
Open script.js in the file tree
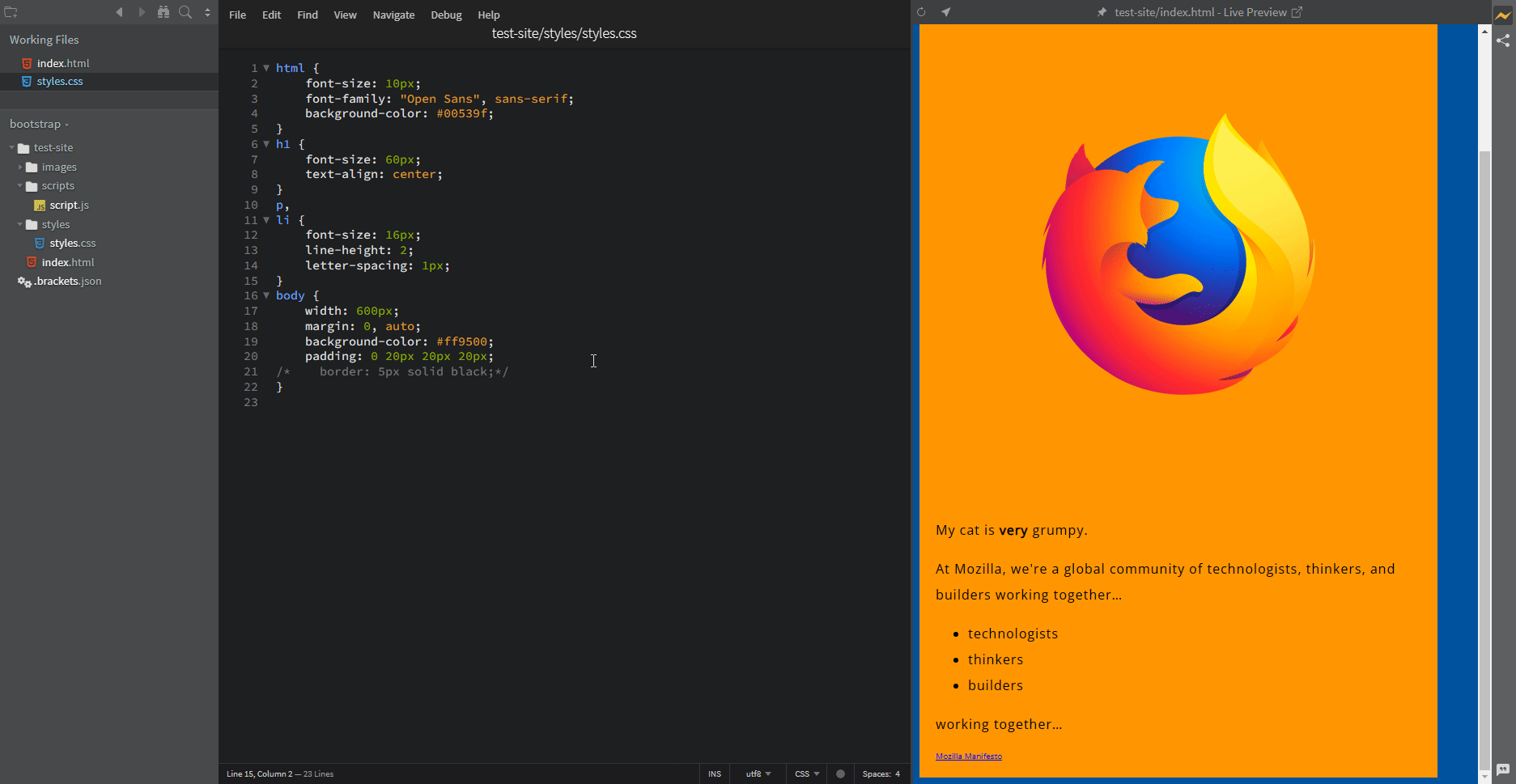pos(70,206)
